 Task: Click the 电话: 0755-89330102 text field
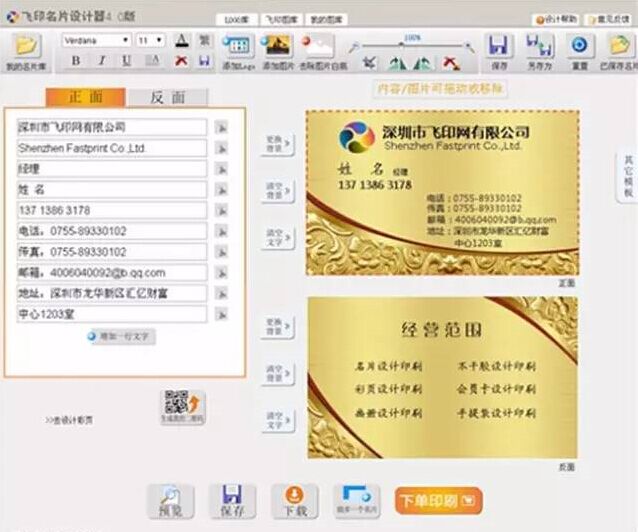coord(112,231)
